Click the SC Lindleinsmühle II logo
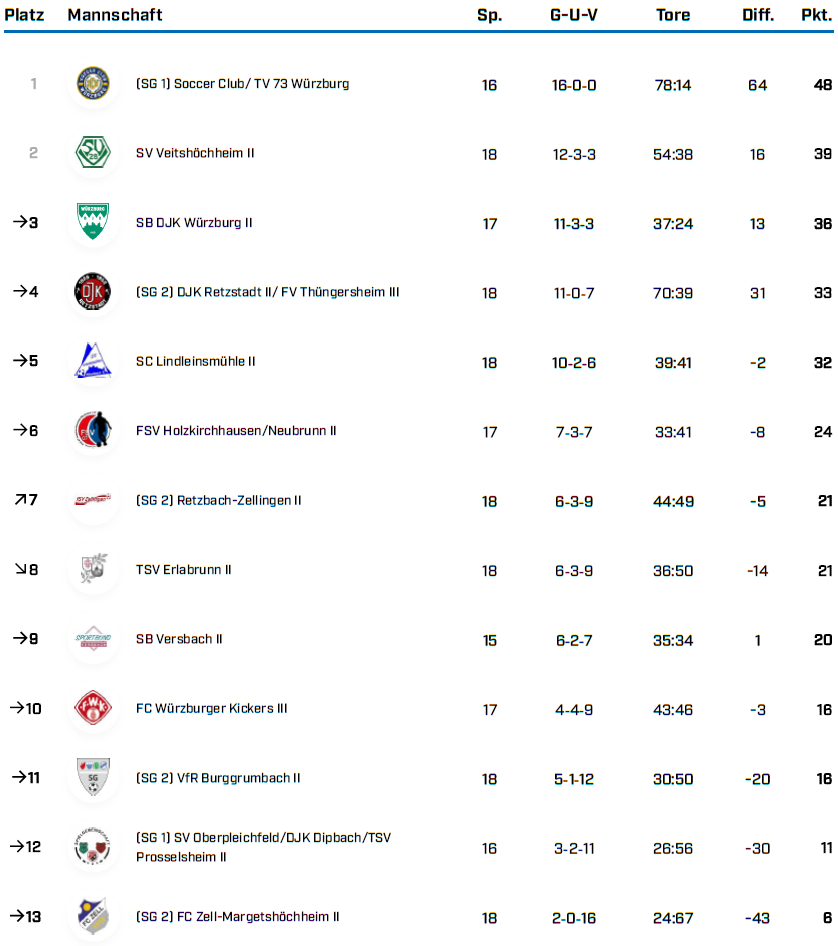Screen dimensions: 838x946 click(x=93, y=361)
